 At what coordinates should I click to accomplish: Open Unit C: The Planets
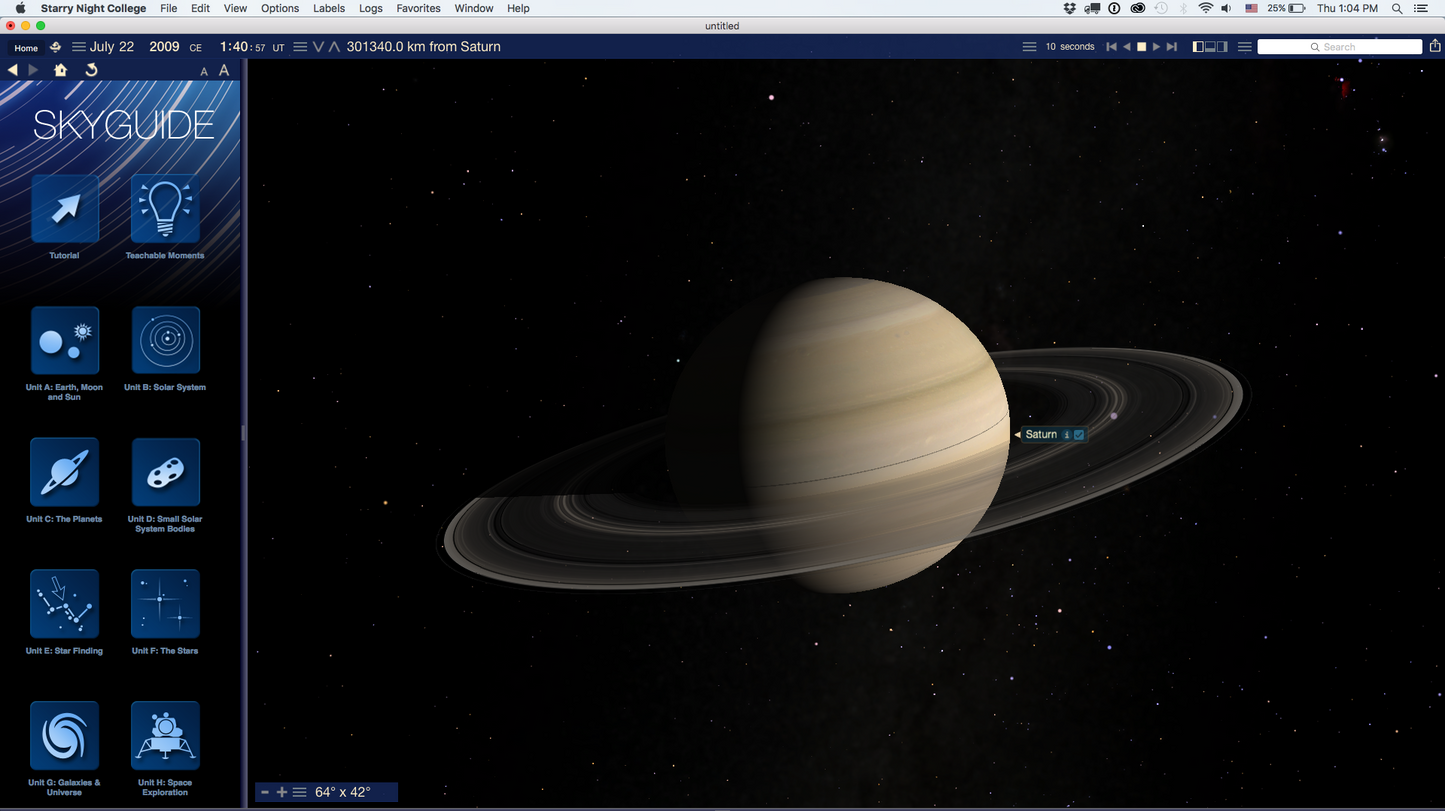point(65,473)
